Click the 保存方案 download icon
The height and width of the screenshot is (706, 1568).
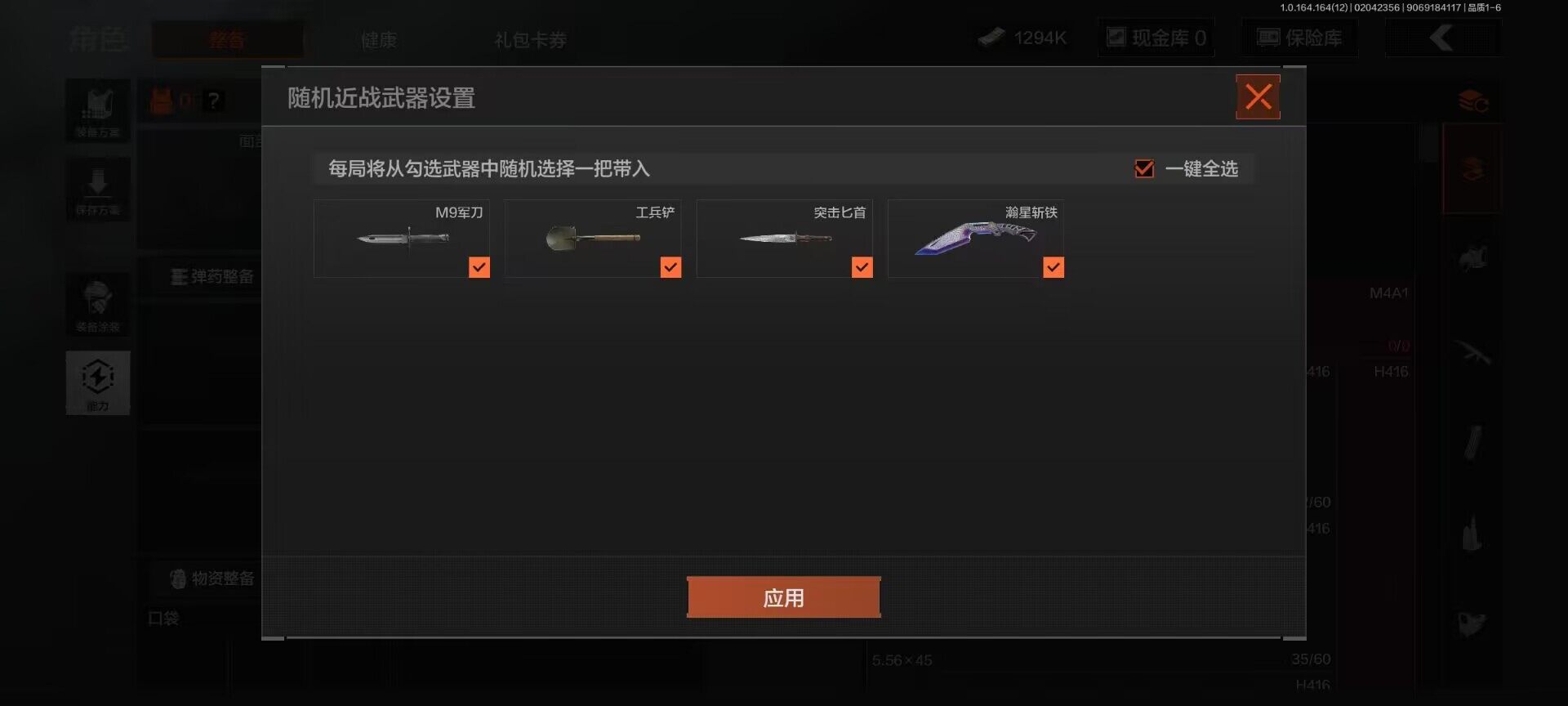coord(98,189)
